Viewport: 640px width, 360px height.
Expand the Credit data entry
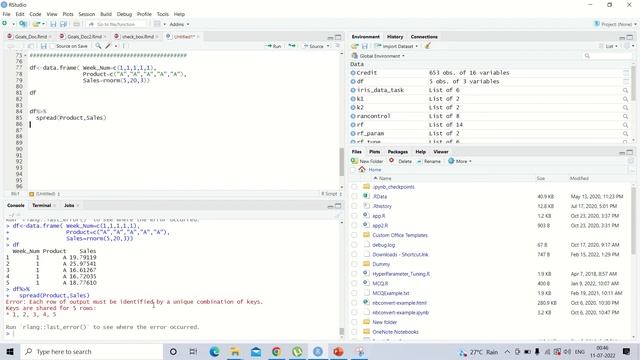coord(353,73)
